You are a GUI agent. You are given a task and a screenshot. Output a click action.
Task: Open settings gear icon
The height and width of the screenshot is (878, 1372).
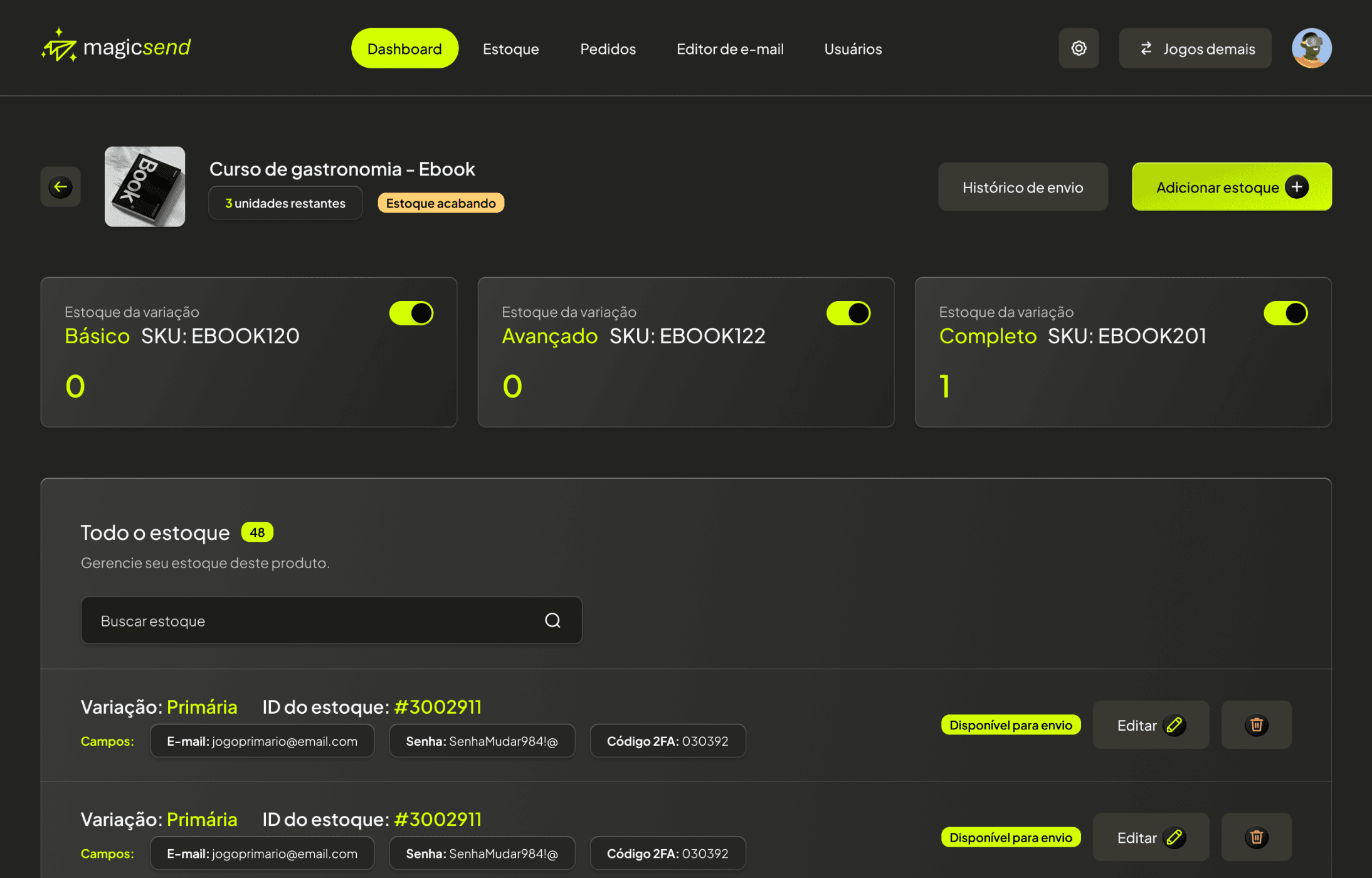point(1079,48)
